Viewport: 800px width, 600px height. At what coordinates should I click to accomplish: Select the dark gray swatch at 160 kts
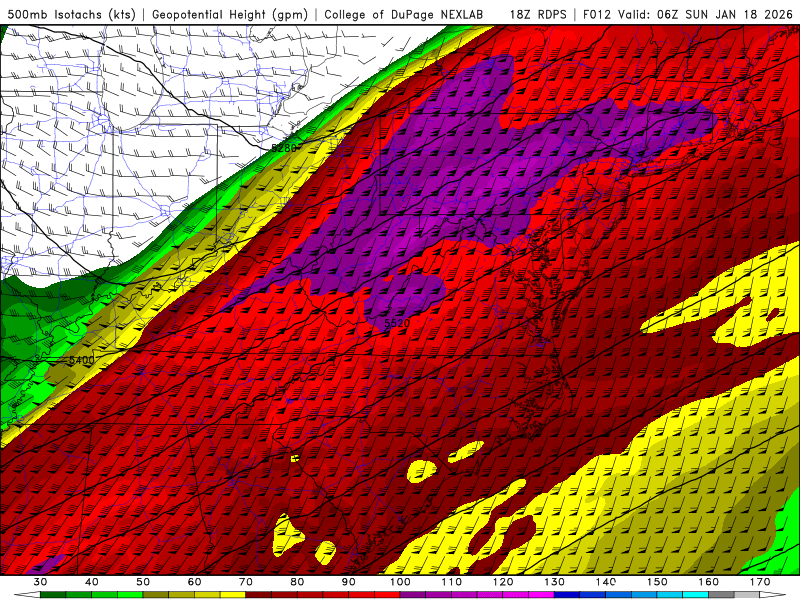coord(721,595)
